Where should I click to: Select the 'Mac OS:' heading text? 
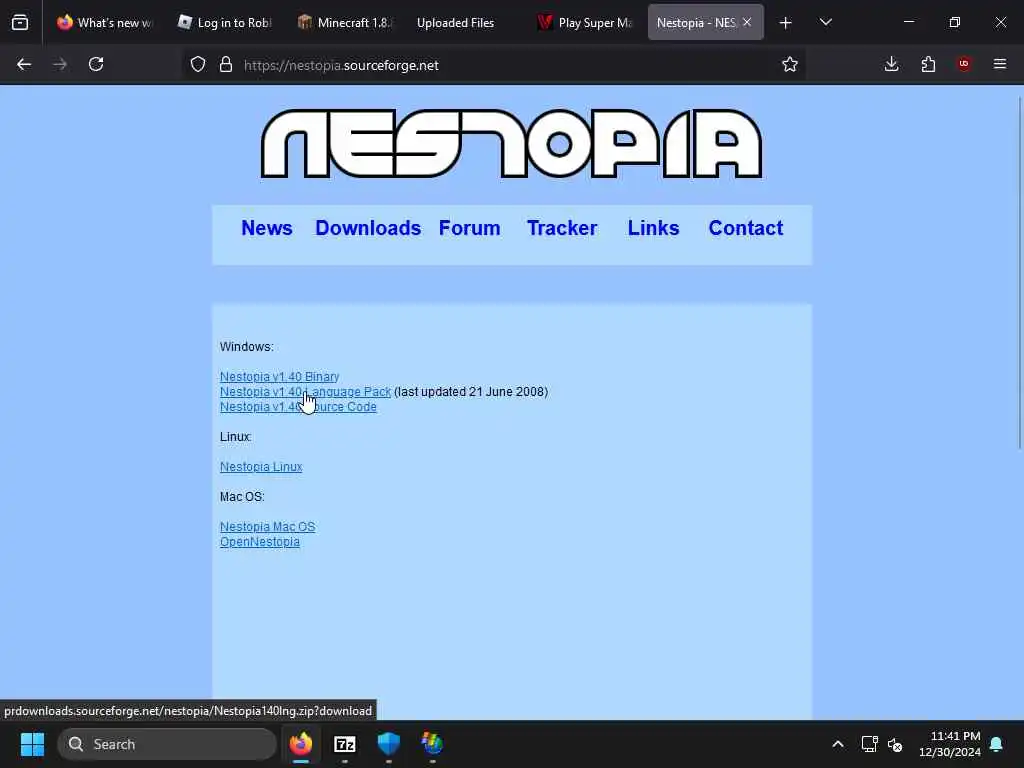[242, 497]
